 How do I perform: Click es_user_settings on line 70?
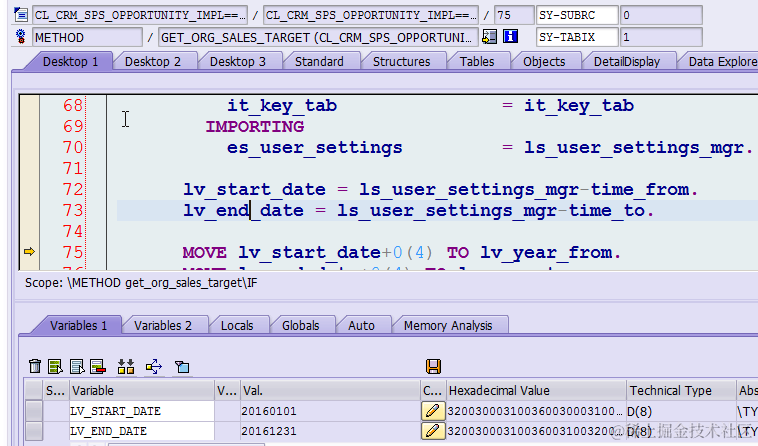click(315, 147)
